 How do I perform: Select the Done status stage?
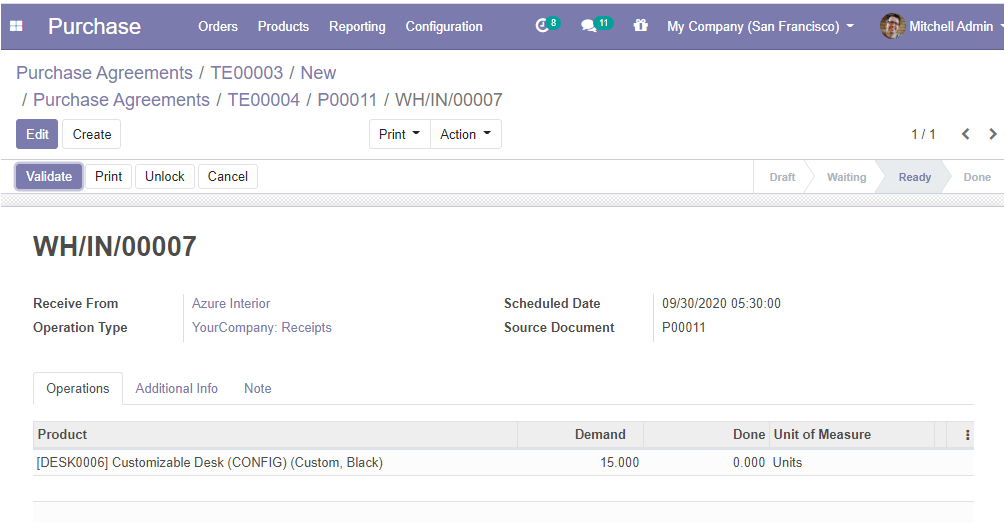point(977,178)
